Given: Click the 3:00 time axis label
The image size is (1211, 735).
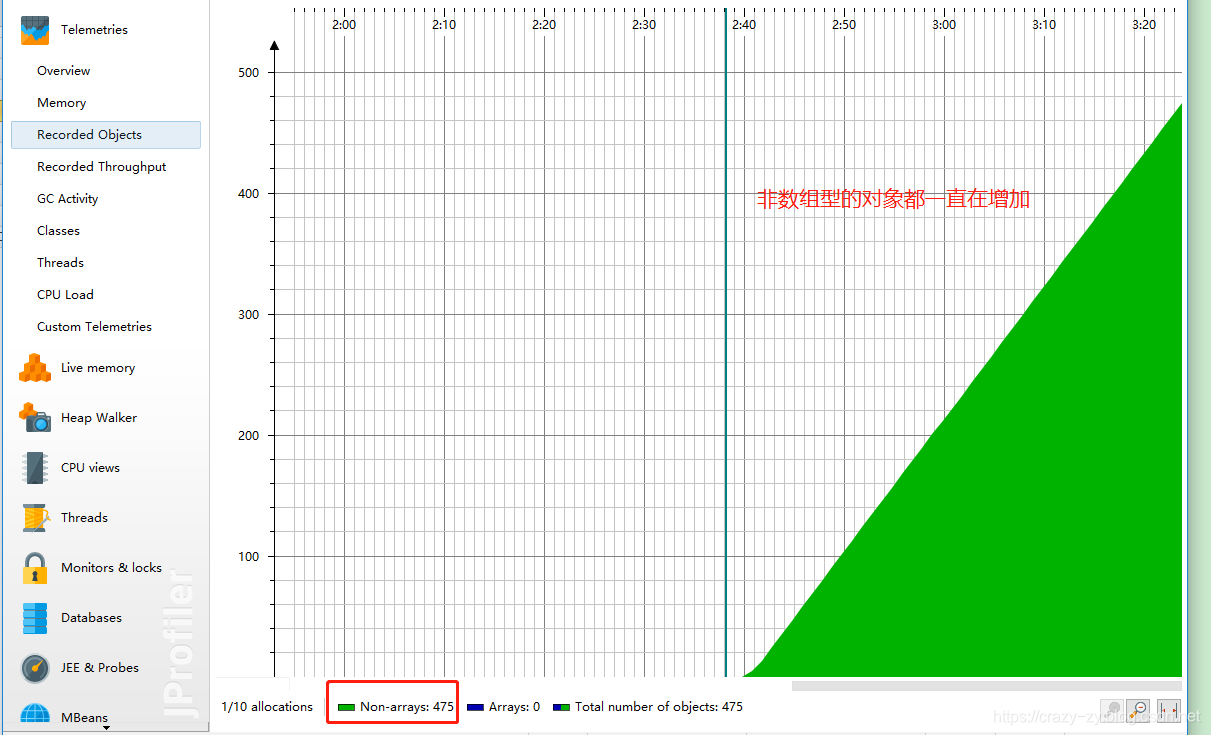Looking at the screenshot, I should point(943,25).
